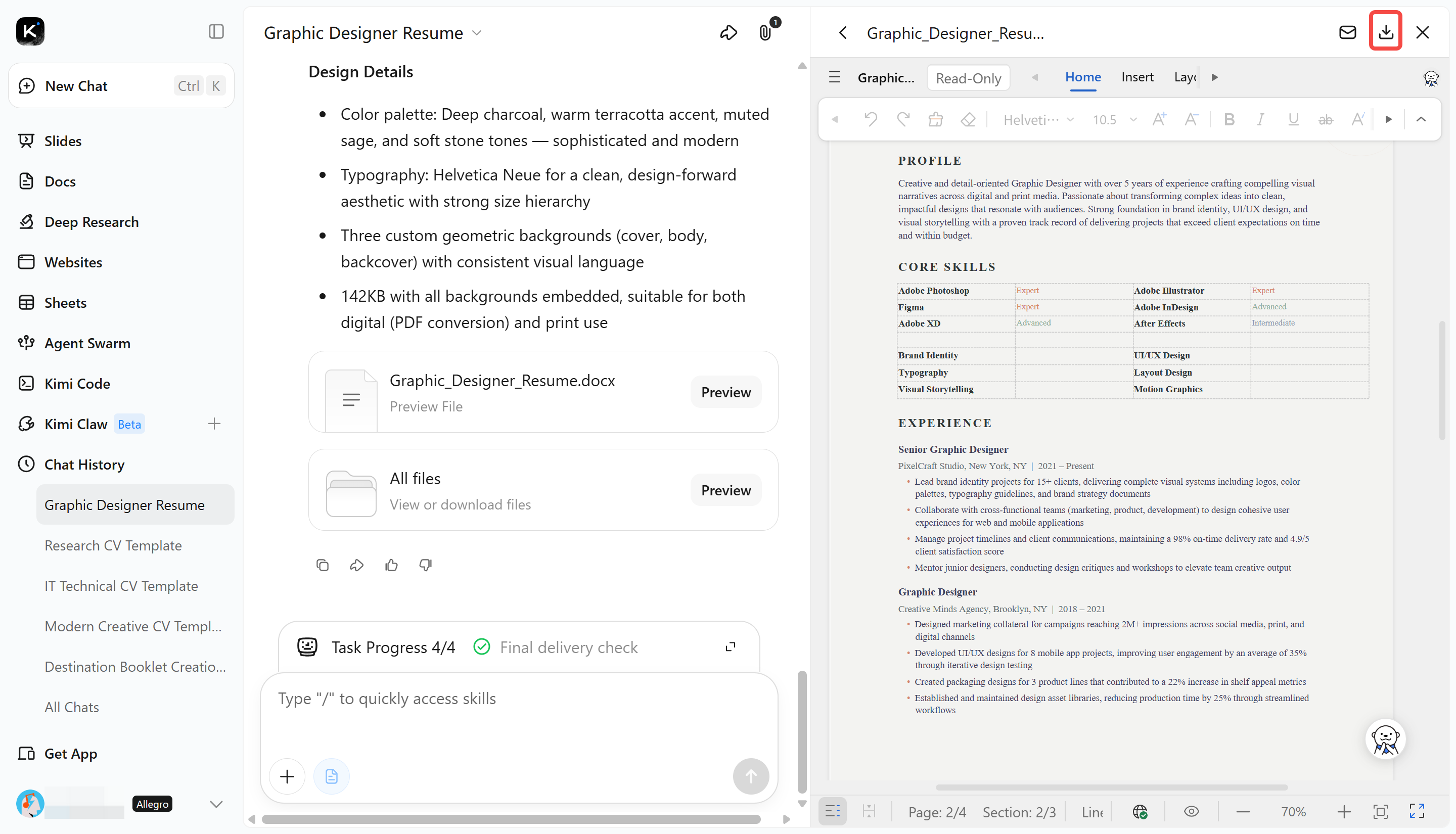The image size is (1456, 834).
Task: Share the response with arrow icon
Action: (357, 566)
